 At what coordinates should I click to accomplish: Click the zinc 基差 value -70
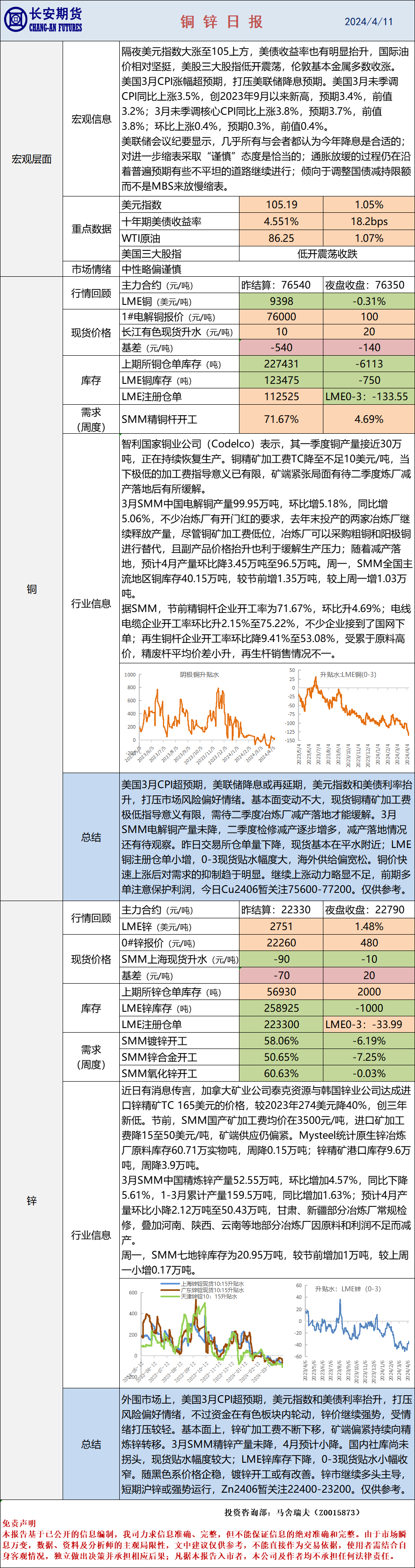click(281, 975)
